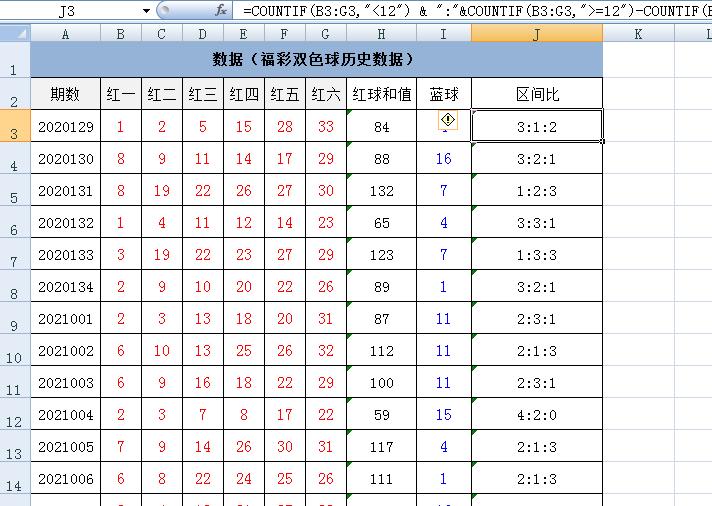
Task: Select column I header
Action: point(444,34)
